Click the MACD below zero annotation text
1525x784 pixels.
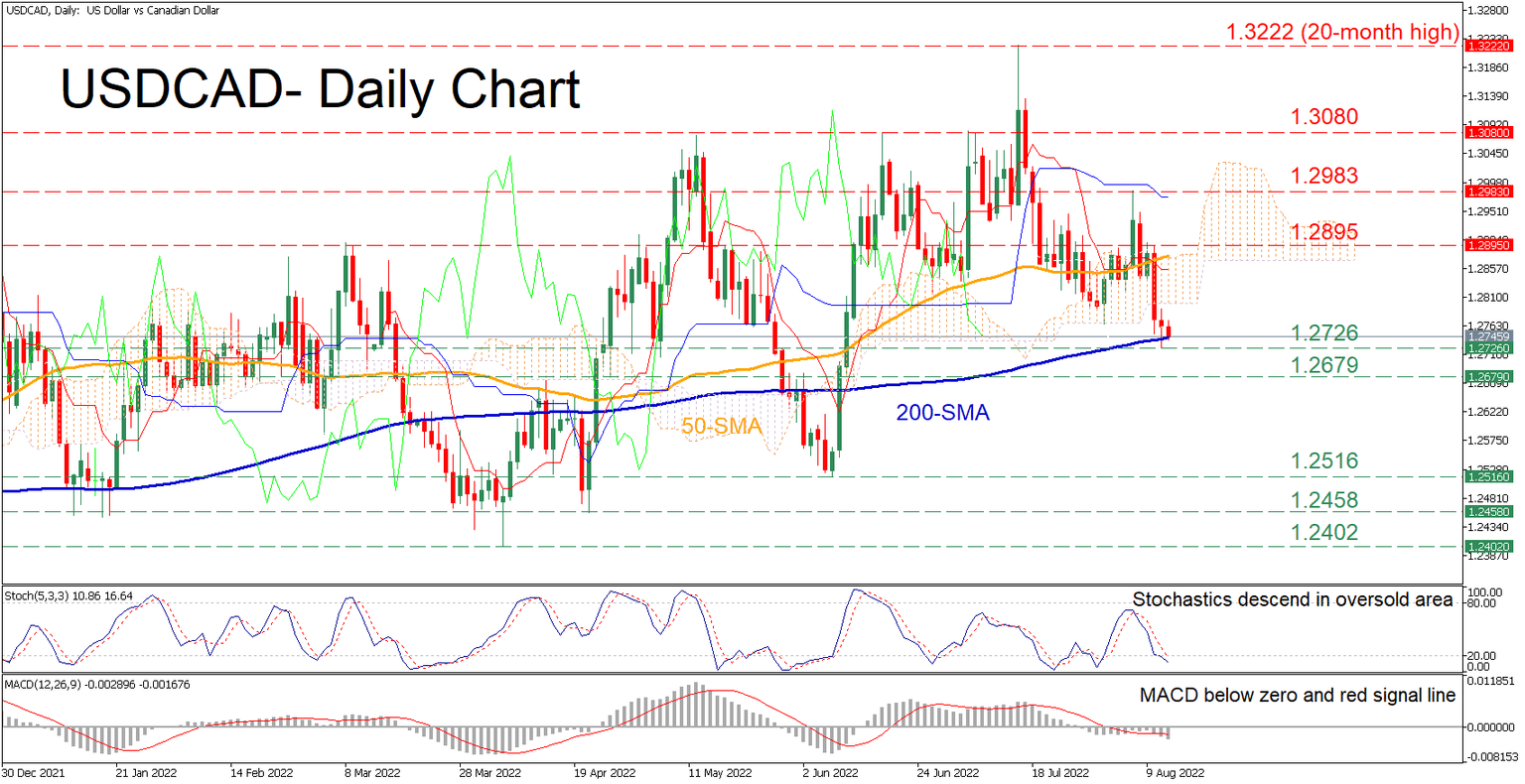pos(1296,696)
